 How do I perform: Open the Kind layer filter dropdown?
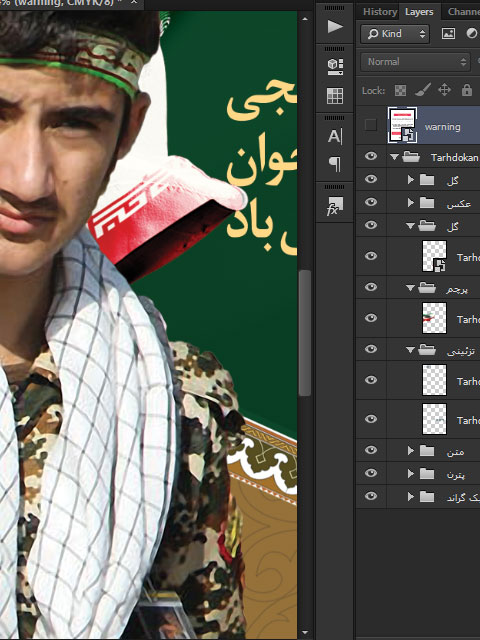click(x=395, y=34)
